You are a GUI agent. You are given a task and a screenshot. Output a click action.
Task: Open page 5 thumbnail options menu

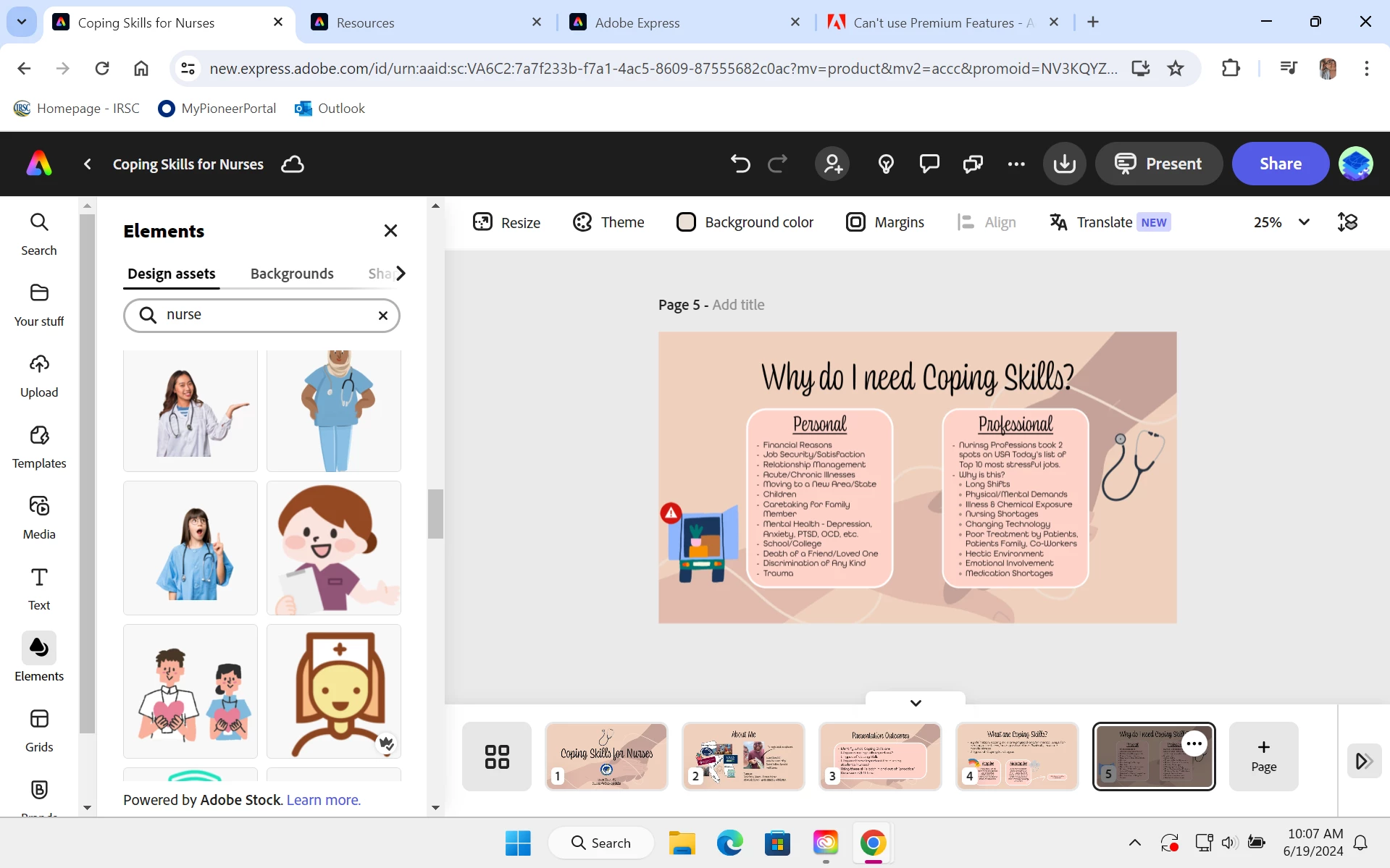(x=1194, y=743)
